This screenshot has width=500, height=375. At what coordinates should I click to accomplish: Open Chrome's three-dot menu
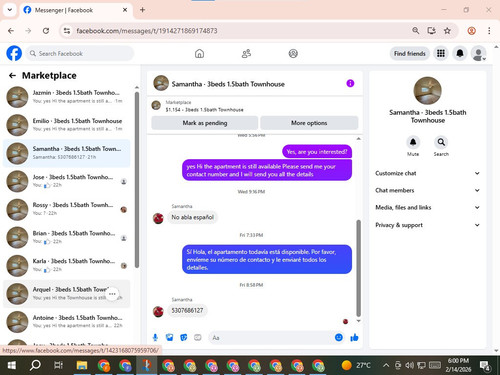coord(489,31)
